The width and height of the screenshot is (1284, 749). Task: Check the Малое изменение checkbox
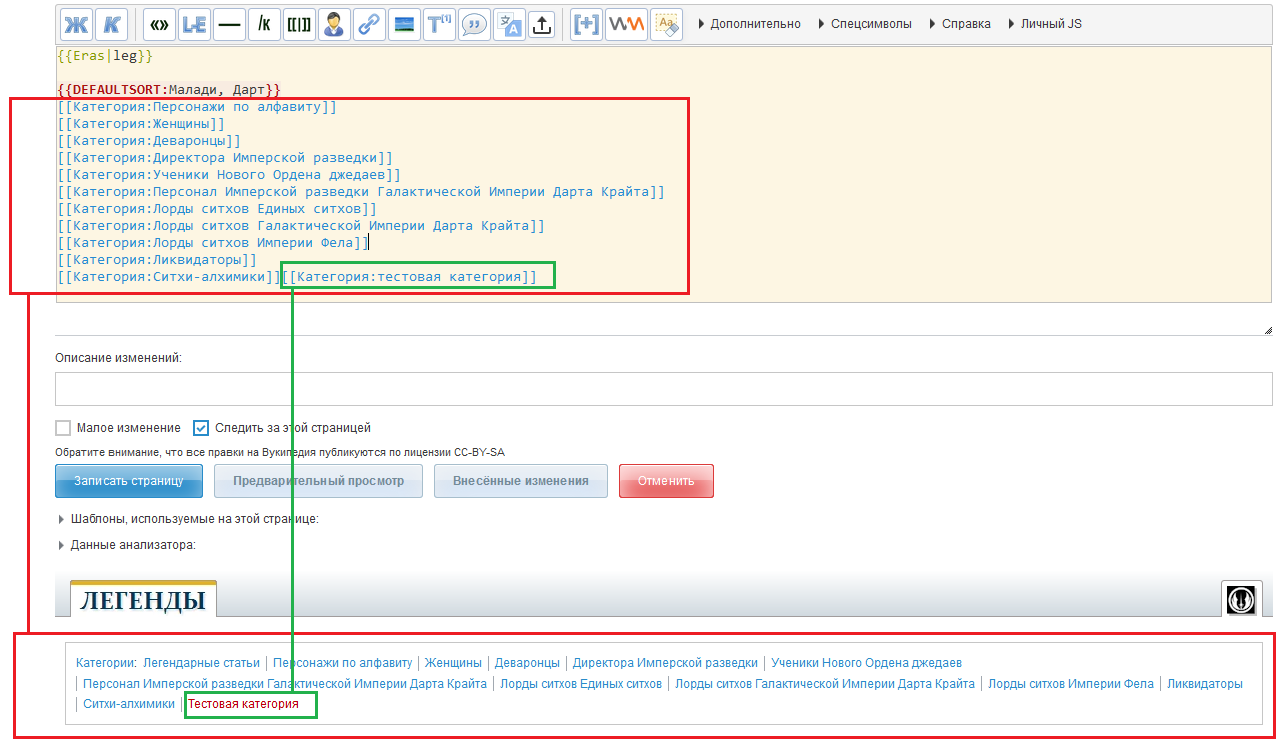point(65,428)
